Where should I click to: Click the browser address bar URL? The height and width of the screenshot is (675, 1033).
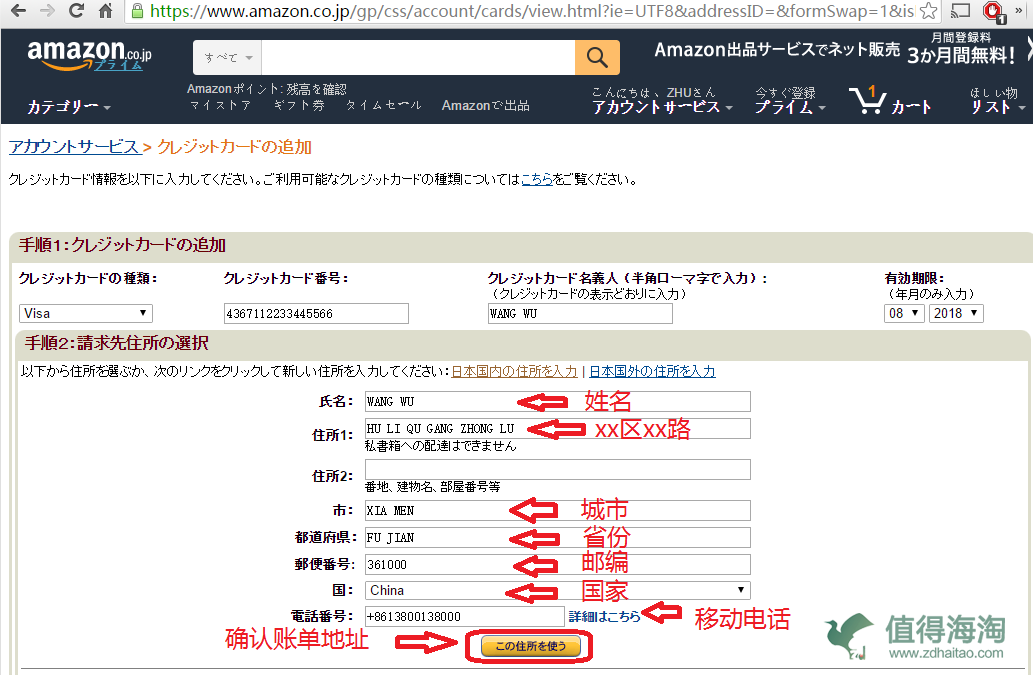coord(531,11)
